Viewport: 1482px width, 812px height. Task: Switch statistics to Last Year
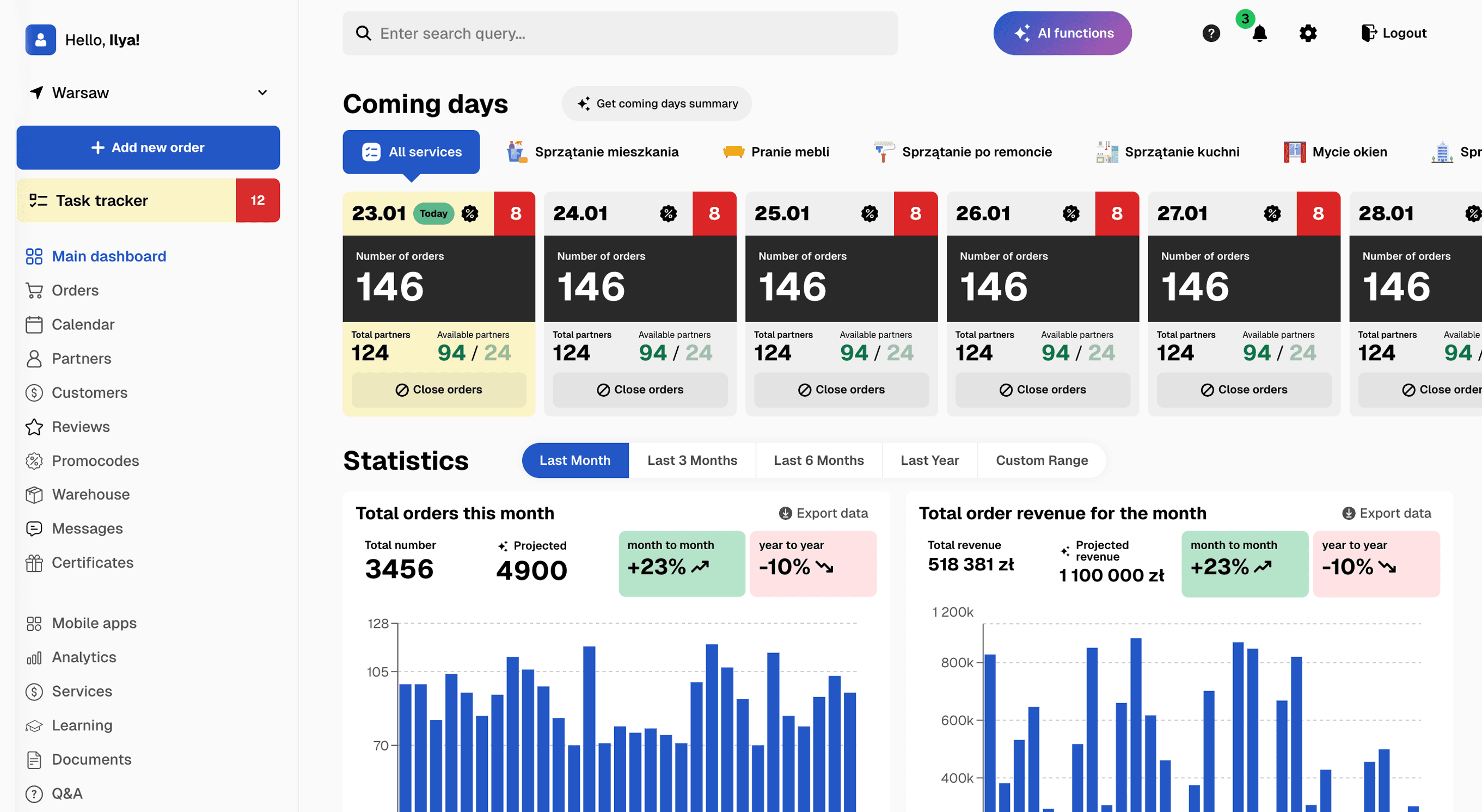pyautogui.click(x=929, y=460)
